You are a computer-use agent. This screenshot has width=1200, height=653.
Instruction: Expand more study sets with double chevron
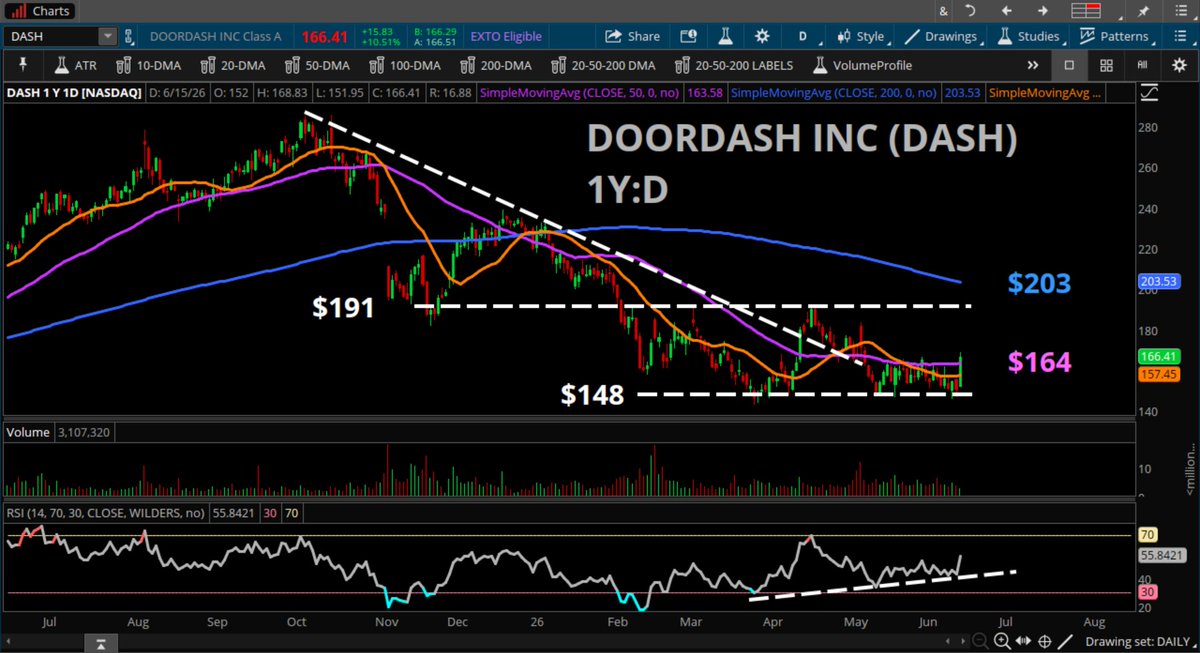tap(1033, 65)
